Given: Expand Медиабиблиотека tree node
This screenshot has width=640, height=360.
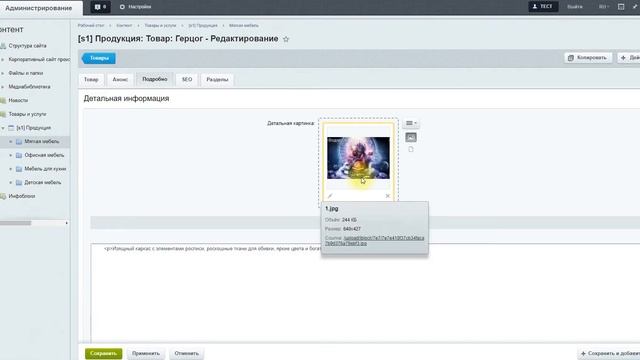Looking at the screenshot, I should tap(2, 87).
